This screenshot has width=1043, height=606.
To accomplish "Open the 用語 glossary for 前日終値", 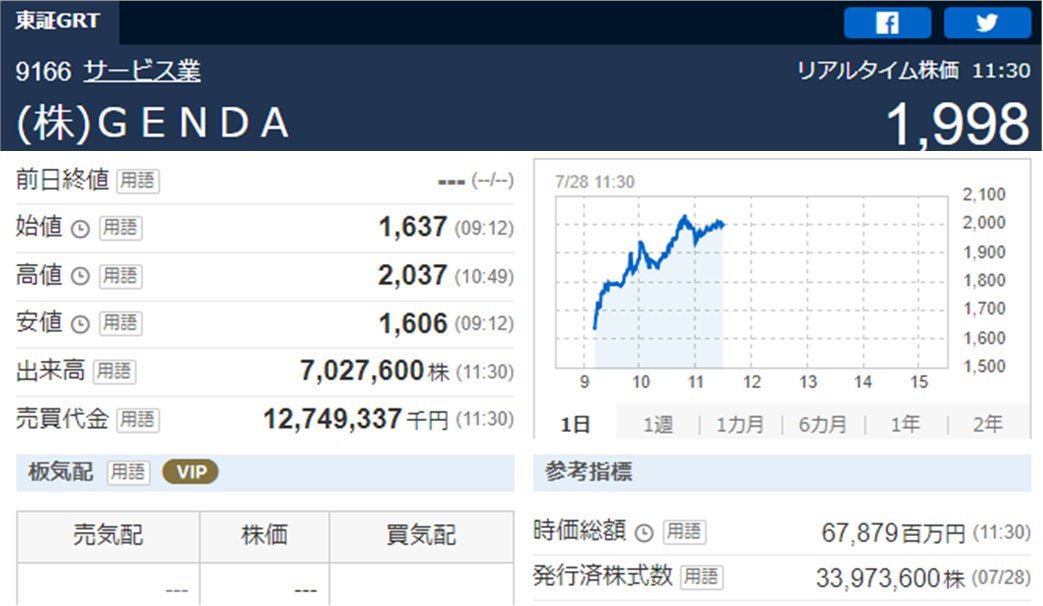I will 137,181.
